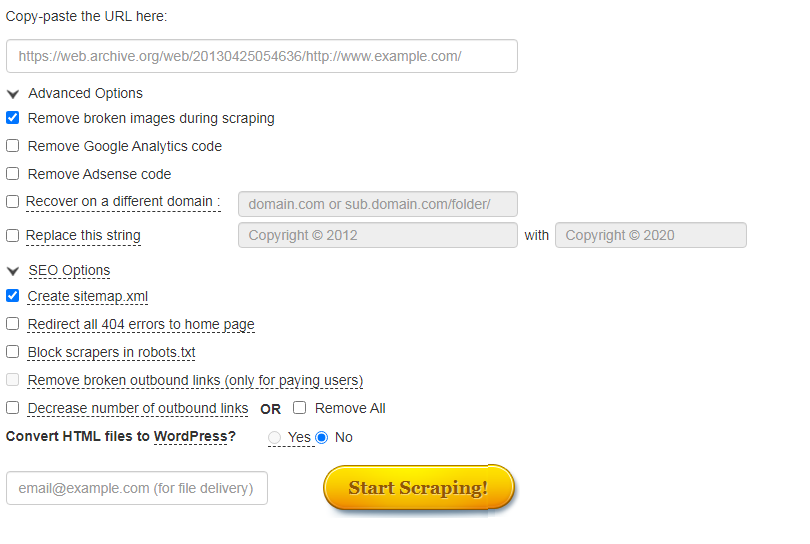Uncheck Remove broken images during scraping
Image resolution: width=810 pixels, height=544 pixels.
(12, 118)
